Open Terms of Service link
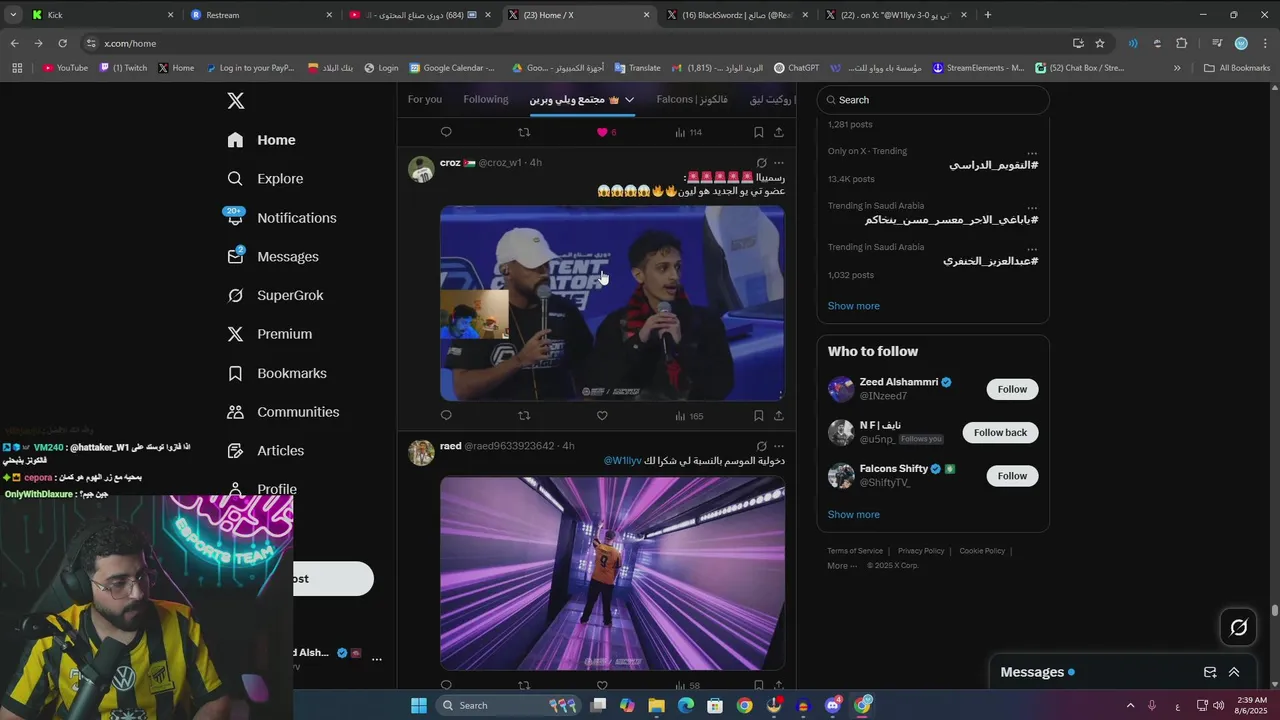The image size is (1280, 720). pos(855,551)
